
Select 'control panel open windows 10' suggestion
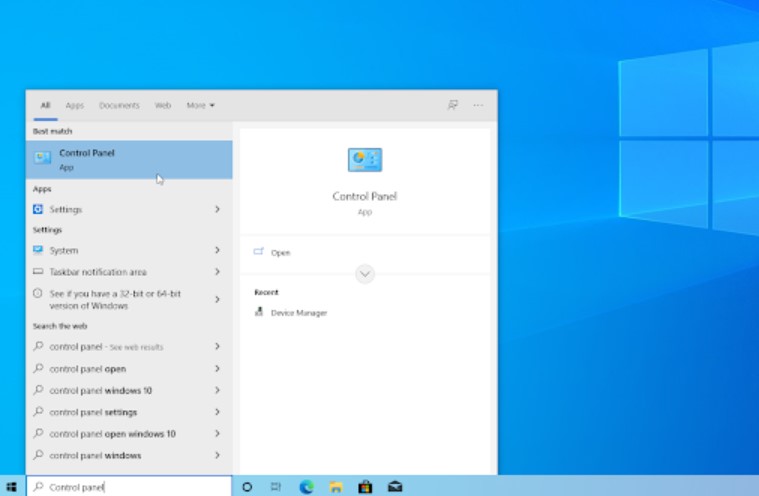129,434
